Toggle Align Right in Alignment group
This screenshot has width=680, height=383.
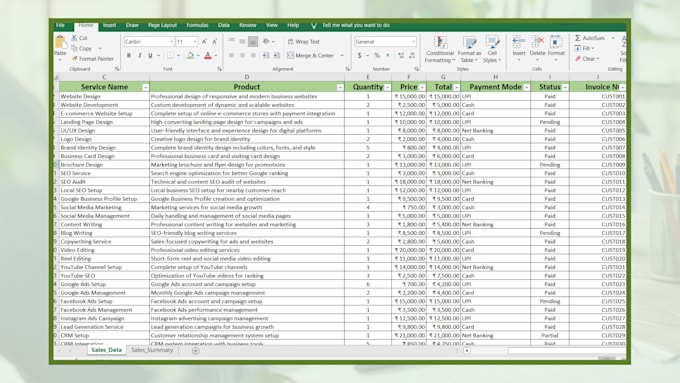click(253, 56)
